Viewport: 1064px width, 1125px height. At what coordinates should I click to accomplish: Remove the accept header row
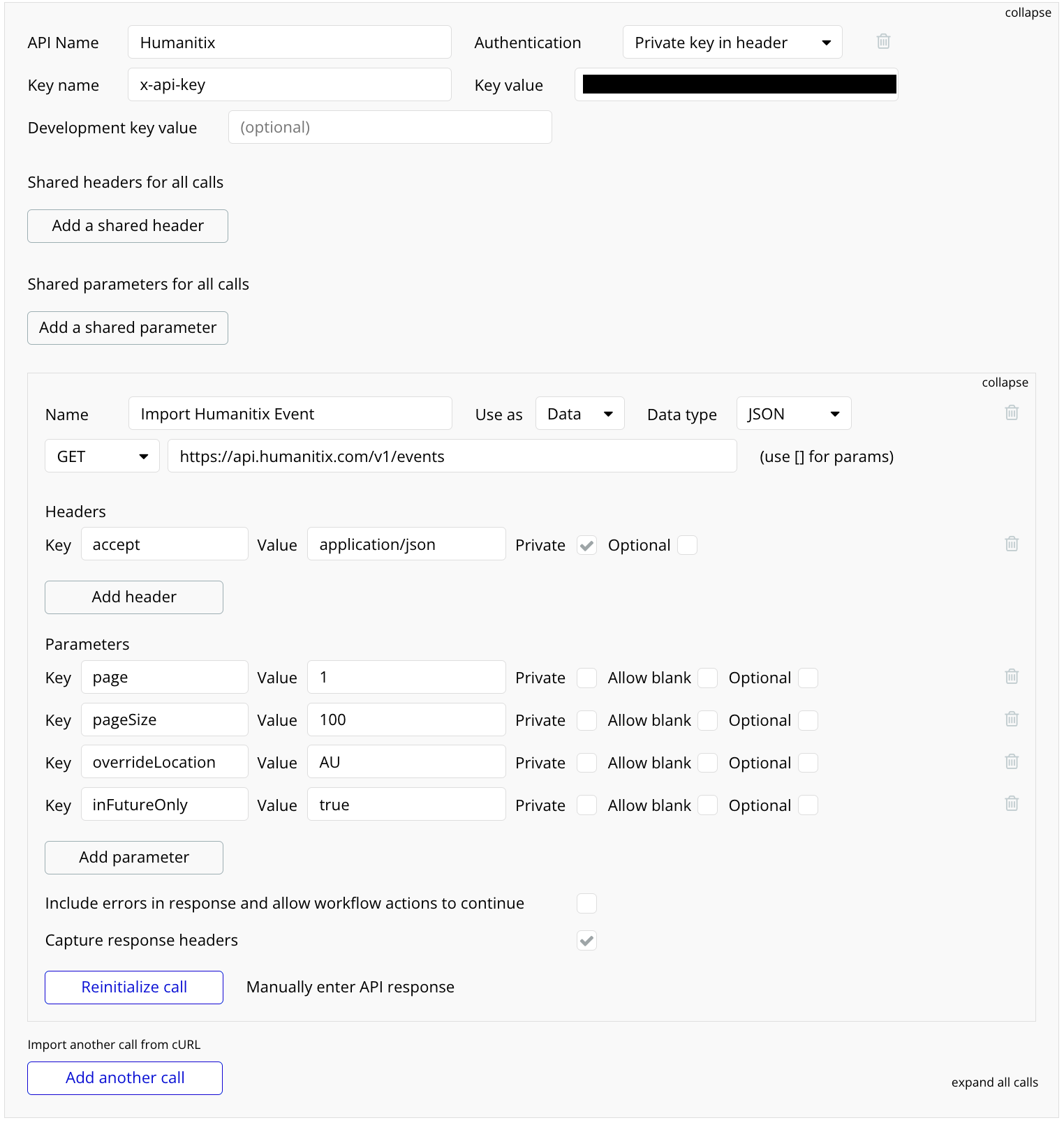pyautogui.click(x=1012, y=544)
